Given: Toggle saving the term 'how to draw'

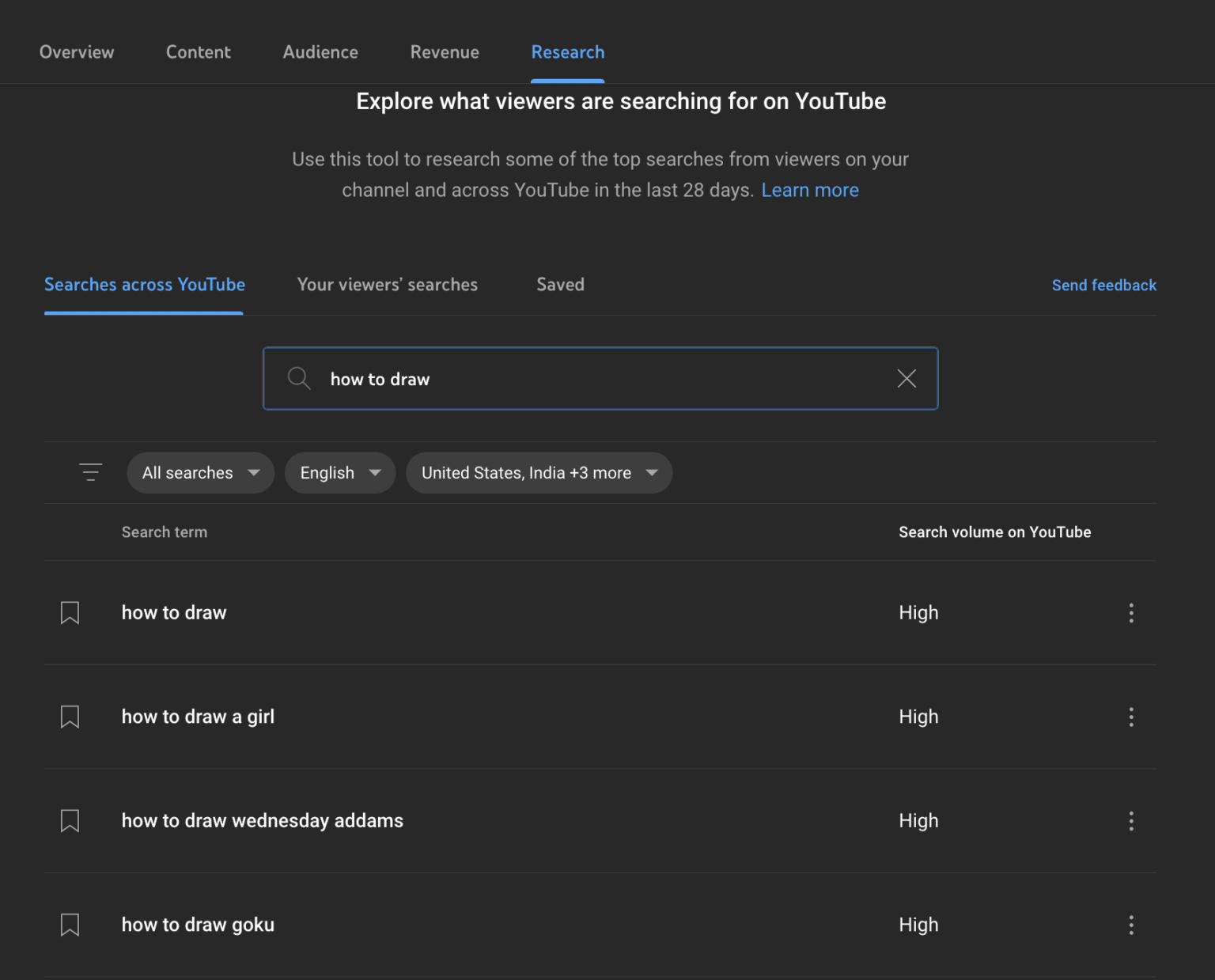Looking at the screenshot, I should [70, 612].
